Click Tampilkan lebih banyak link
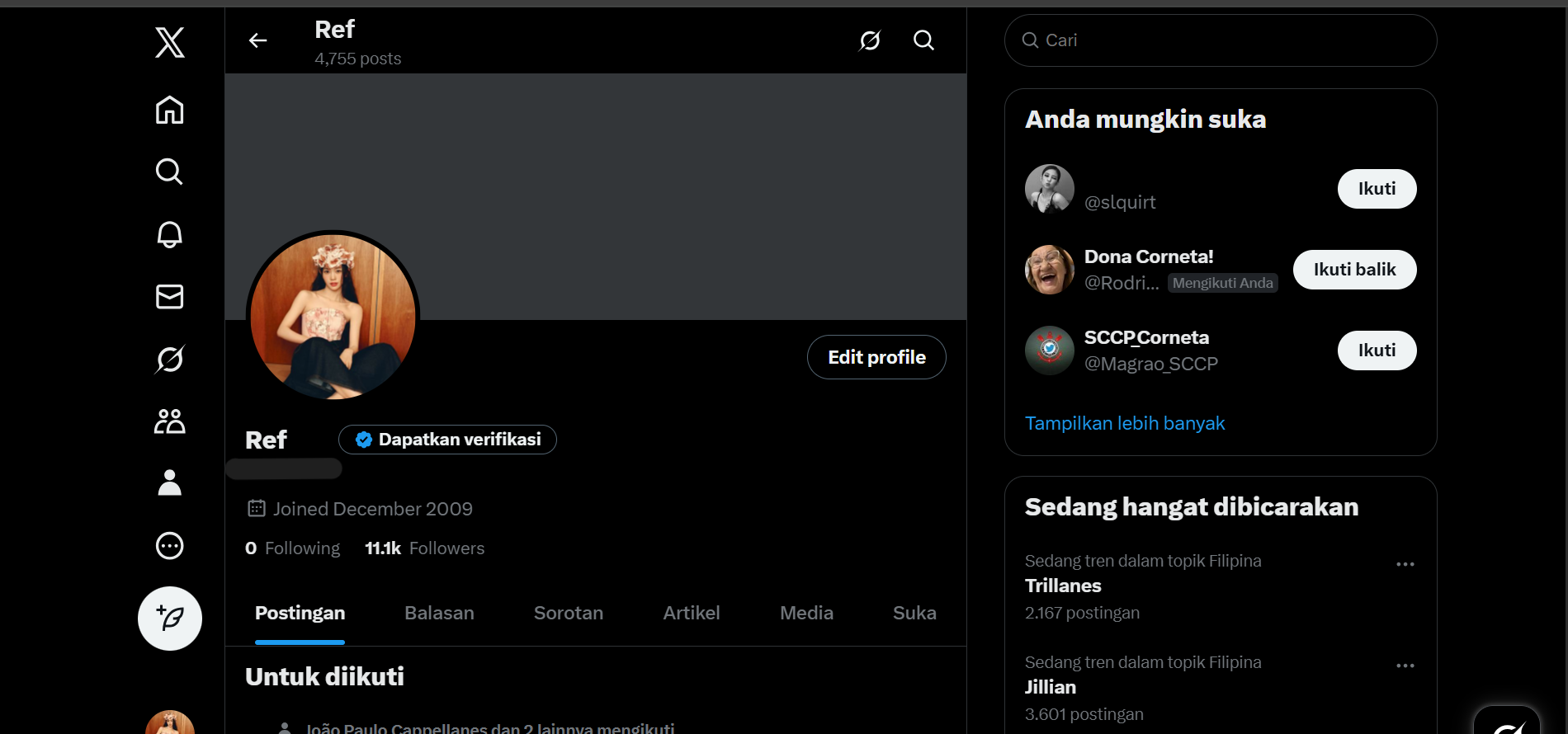This screenshot has height=734, width=1568. pos(1125,423)
